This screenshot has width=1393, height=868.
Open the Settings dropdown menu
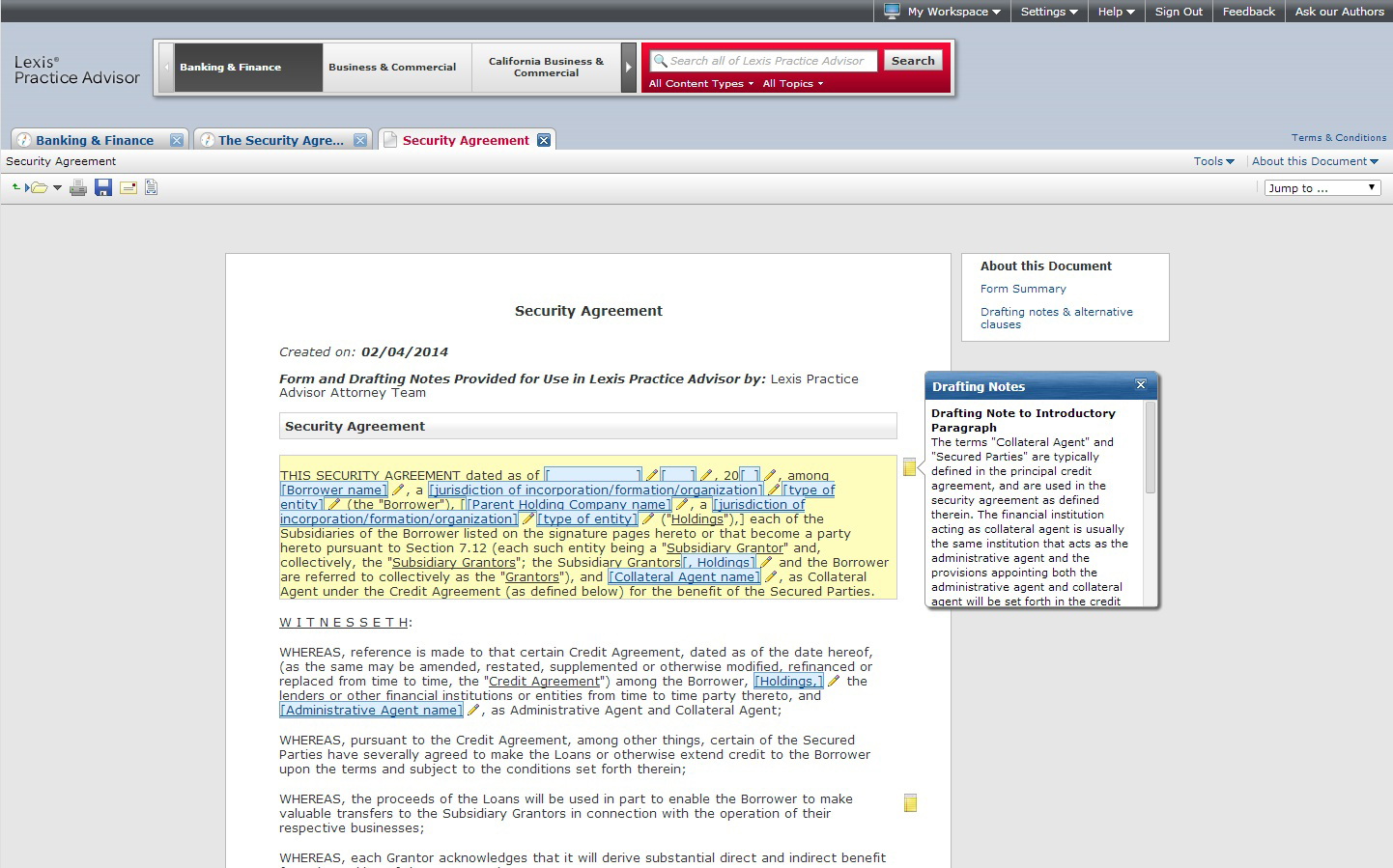point(1049,12)
